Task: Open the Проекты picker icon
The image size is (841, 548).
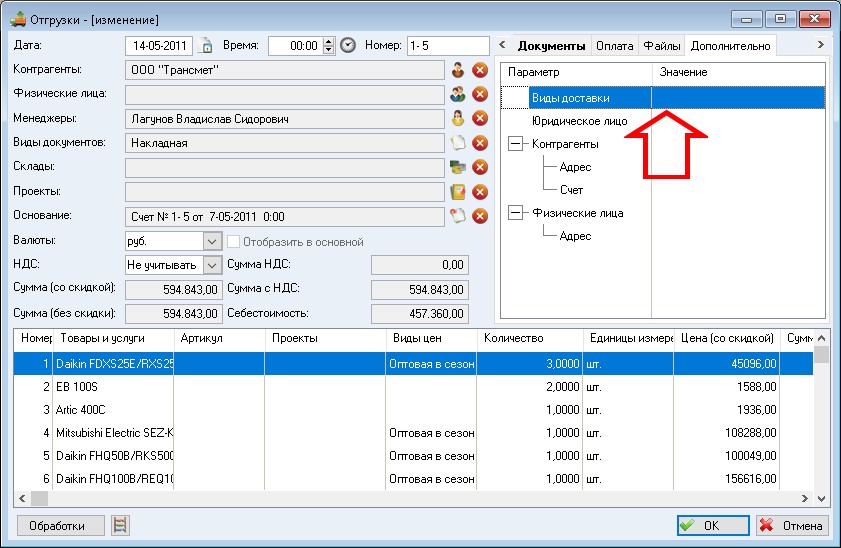Action: click(458, 192)
